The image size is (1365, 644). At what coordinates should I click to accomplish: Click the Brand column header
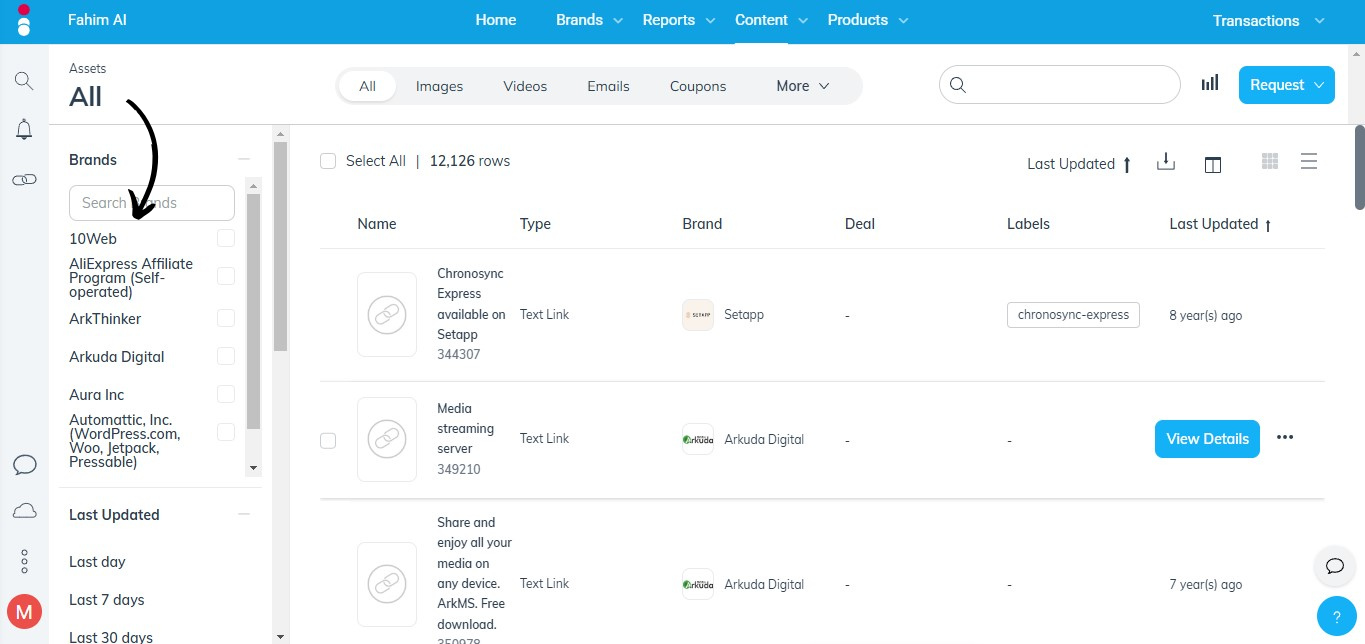pos(702,224)
